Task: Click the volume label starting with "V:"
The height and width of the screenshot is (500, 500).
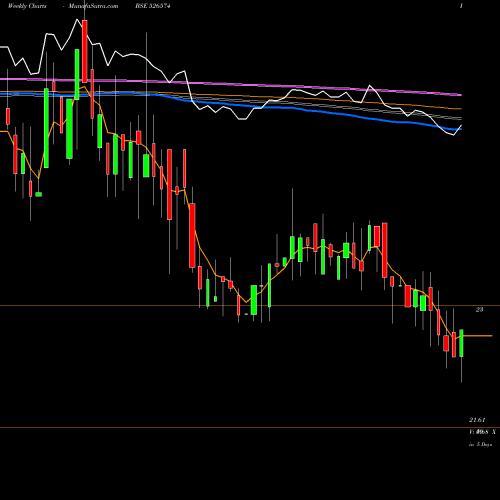Action: click(482, 432)
